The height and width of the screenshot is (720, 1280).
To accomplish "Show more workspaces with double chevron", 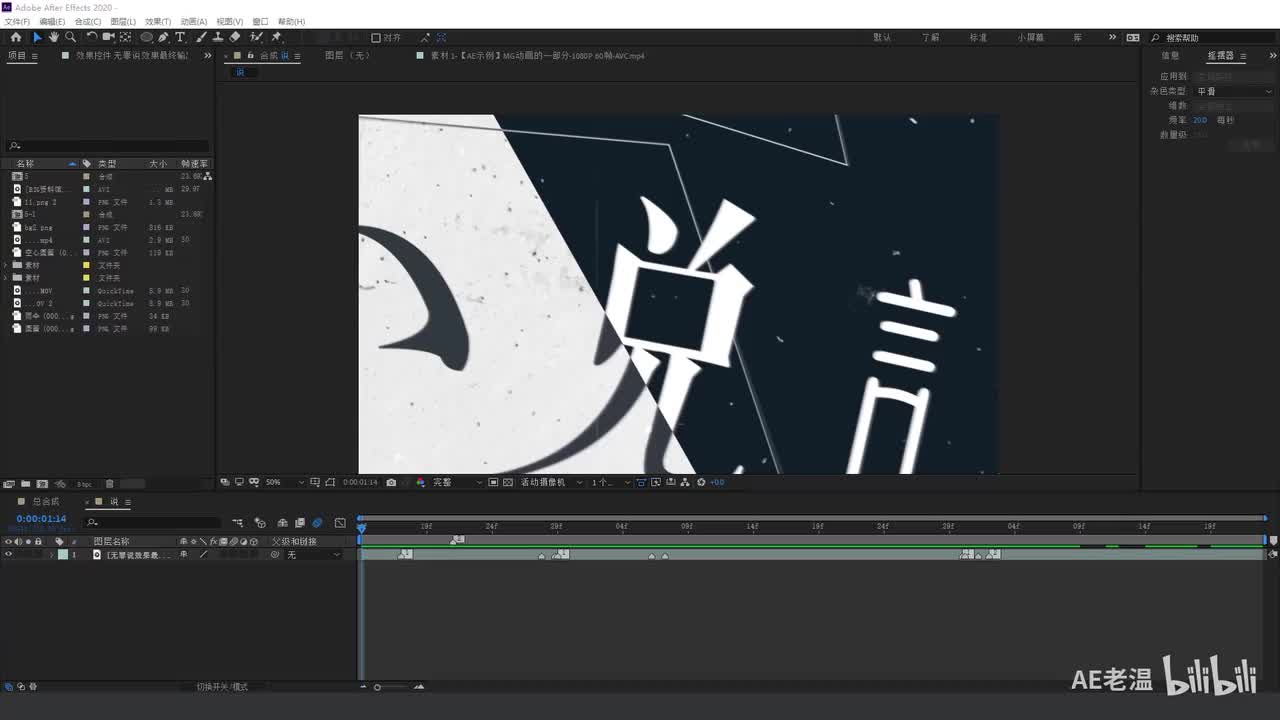I will pyautogui.click(x=1112, y=37).
